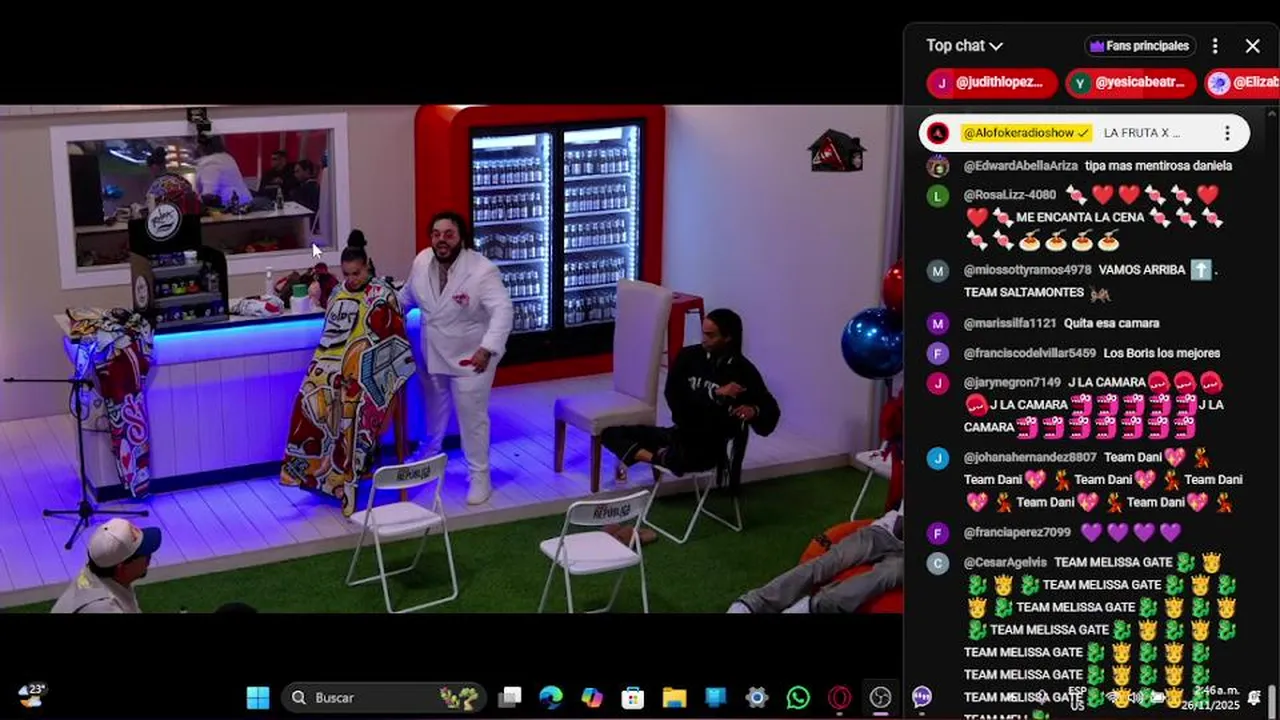Click on the live video player
The height and width of the screenshot is (720, 1280).
click(x=451, y=358)
